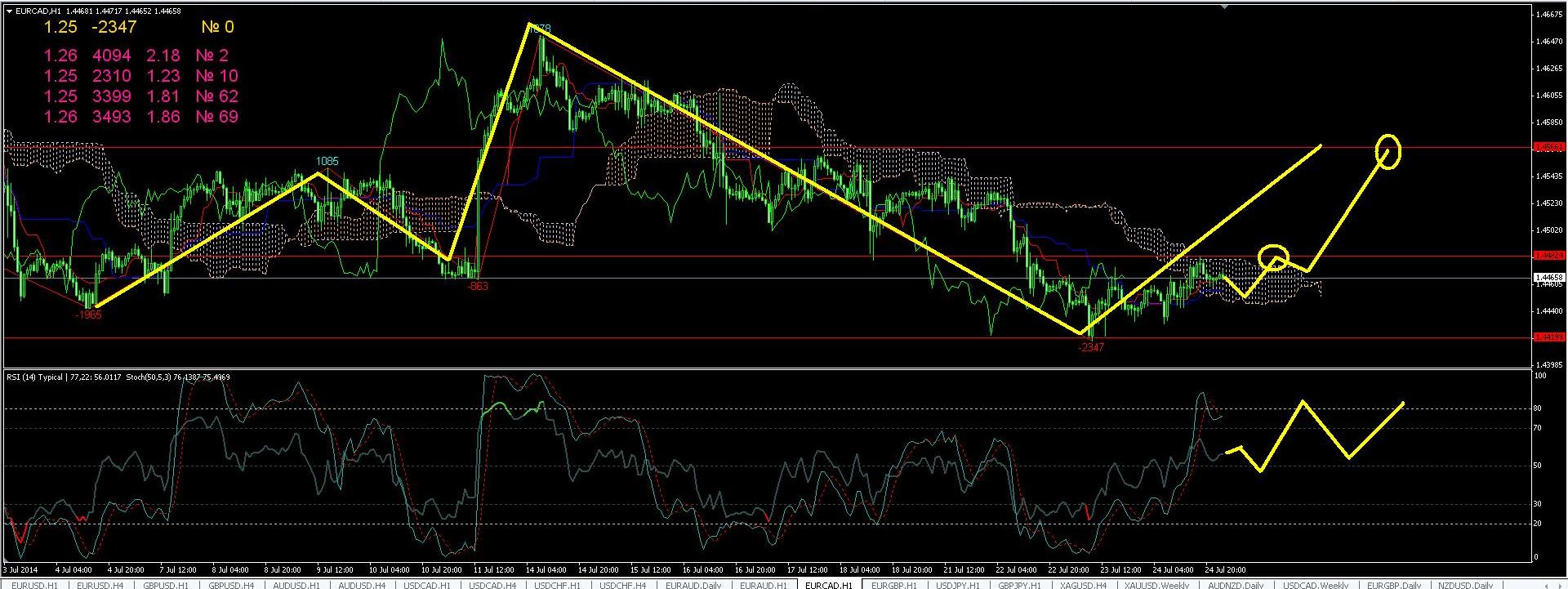Open the GBPUSD,H1 chart tab
The height and width of the screenshot is (589, 1568).
pyautogui.click(x=166, y=584)
